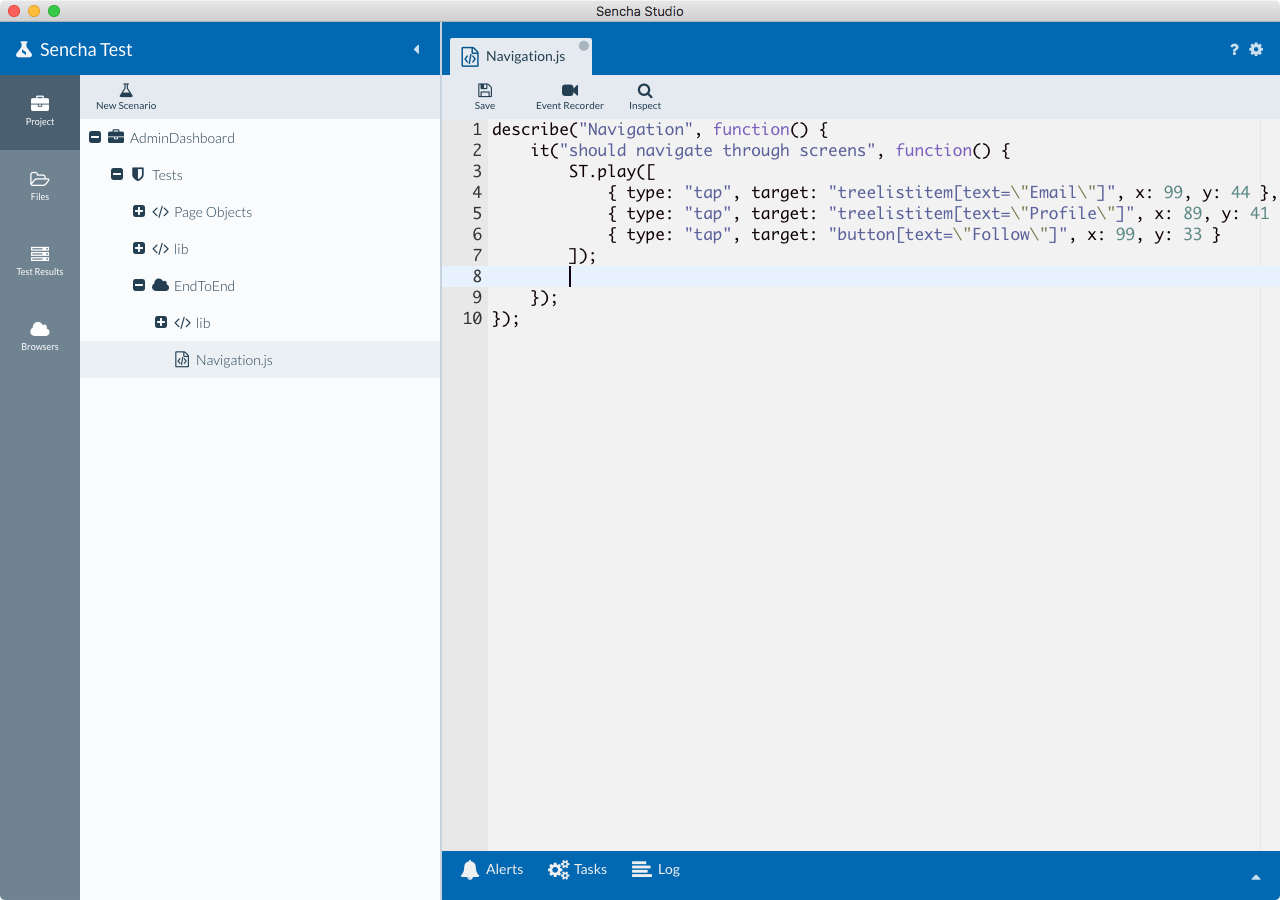Image resolution: width=1280 pixels, height=900 pixels.
Task: Collapse the Tests tree node
Action: 117,175
